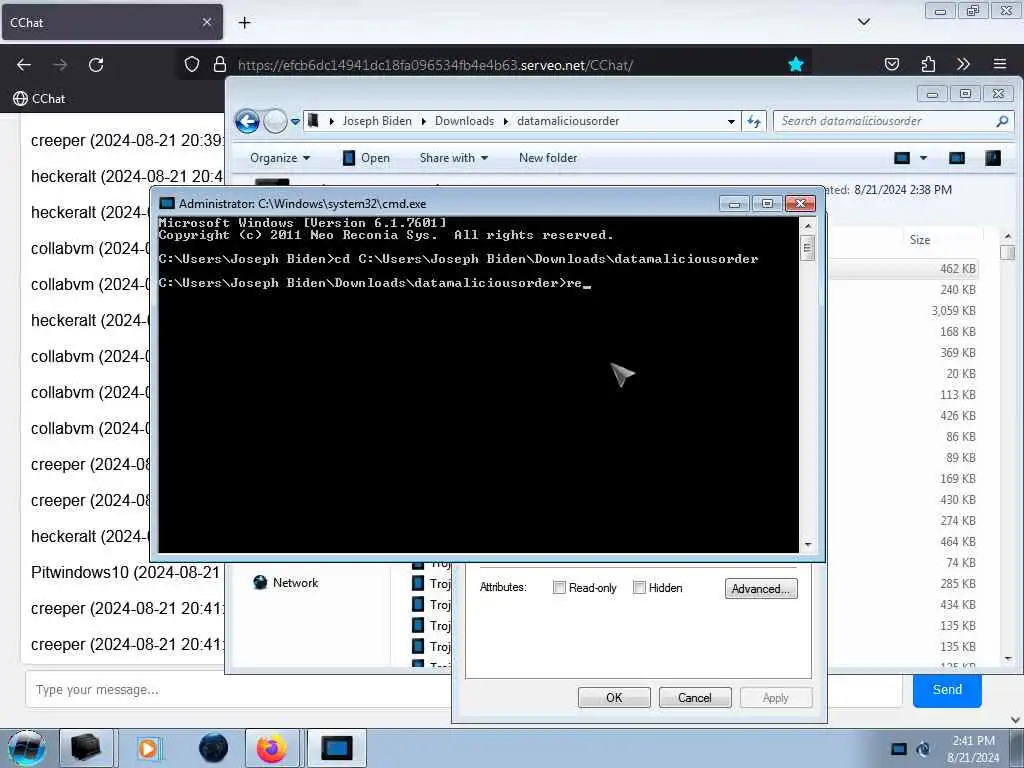
Task: Click Cancel in properties dialog
Action: click(x=695, y=697)
